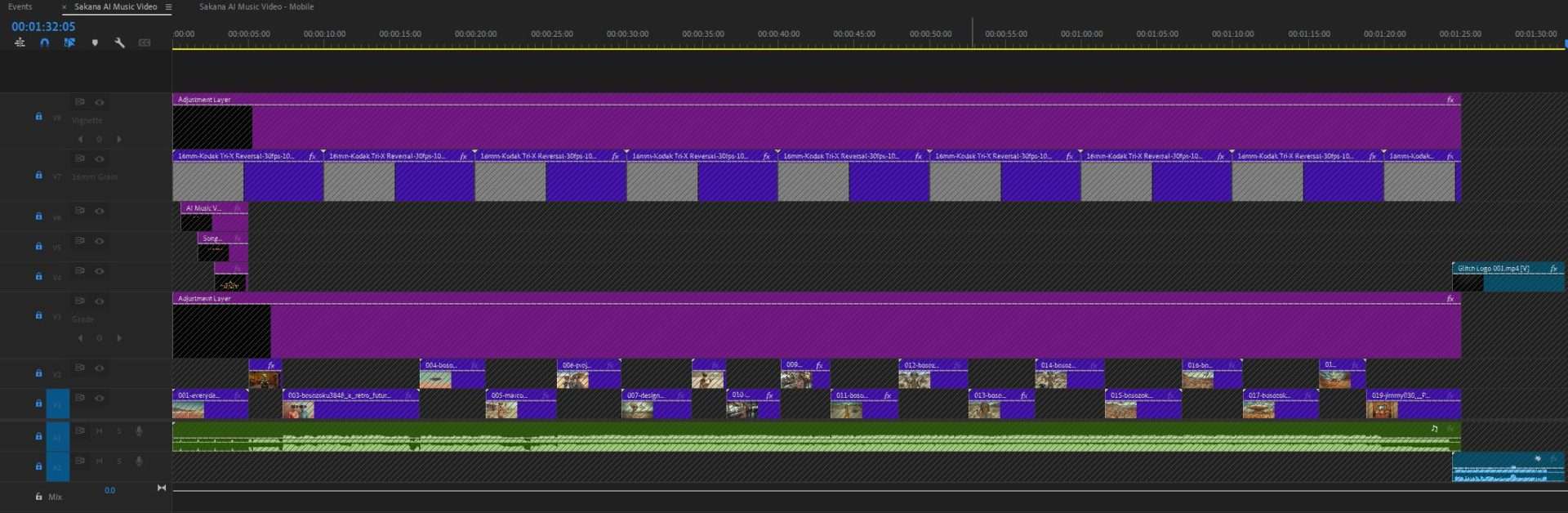
Task: Enable voice-over record on A1
Action: (x=139, y=430)
